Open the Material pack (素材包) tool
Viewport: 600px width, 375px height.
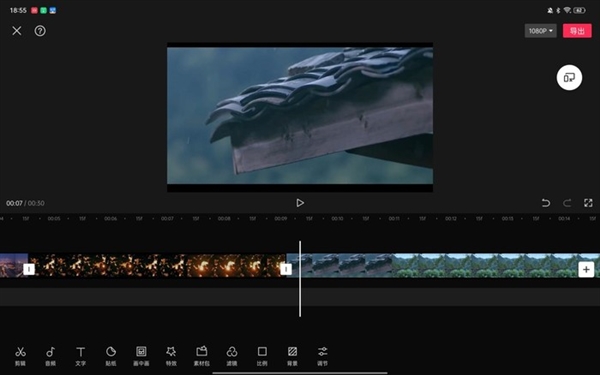202,356
